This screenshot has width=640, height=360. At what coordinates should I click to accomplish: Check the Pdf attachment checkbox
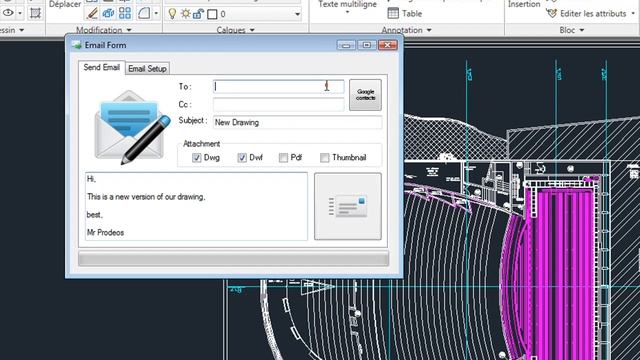pos(283,158)
